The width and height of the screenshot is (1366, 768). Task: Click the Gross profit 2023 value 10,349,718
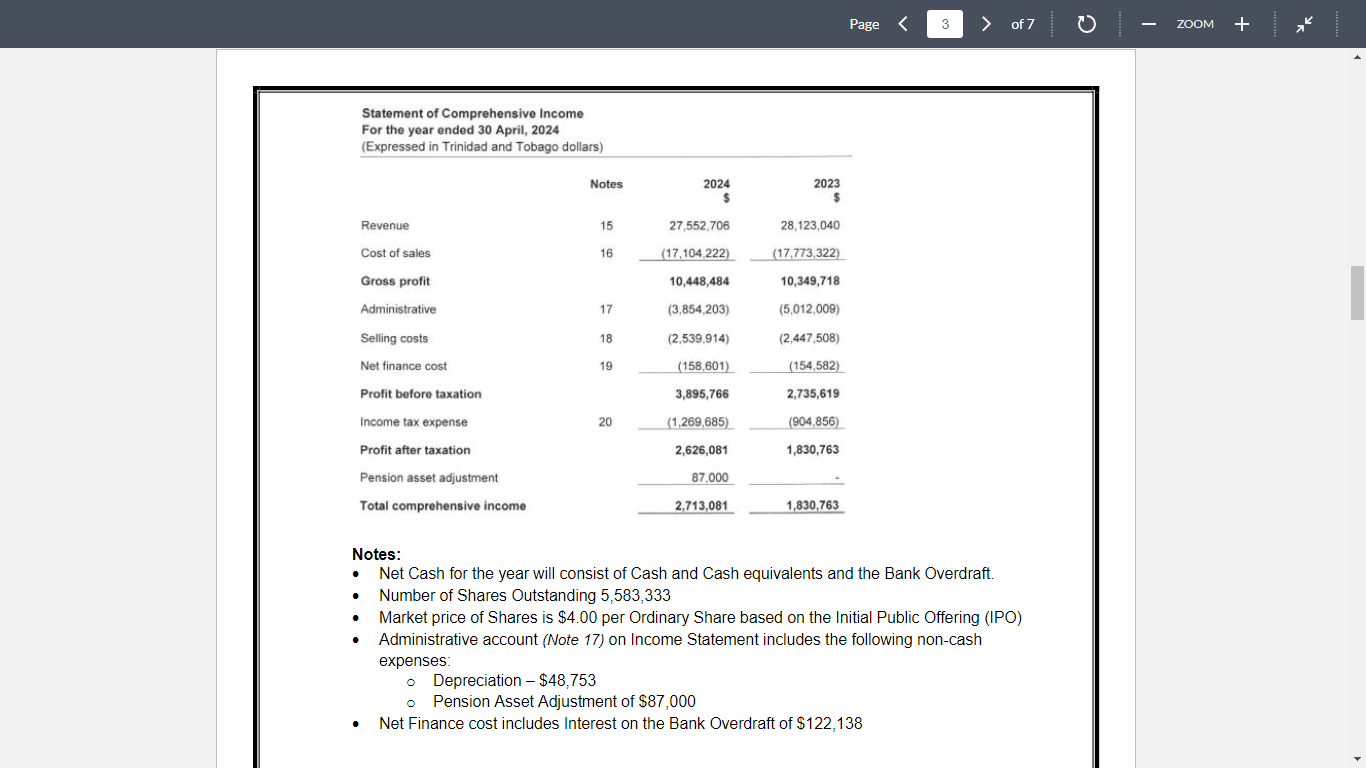point(810,282)
